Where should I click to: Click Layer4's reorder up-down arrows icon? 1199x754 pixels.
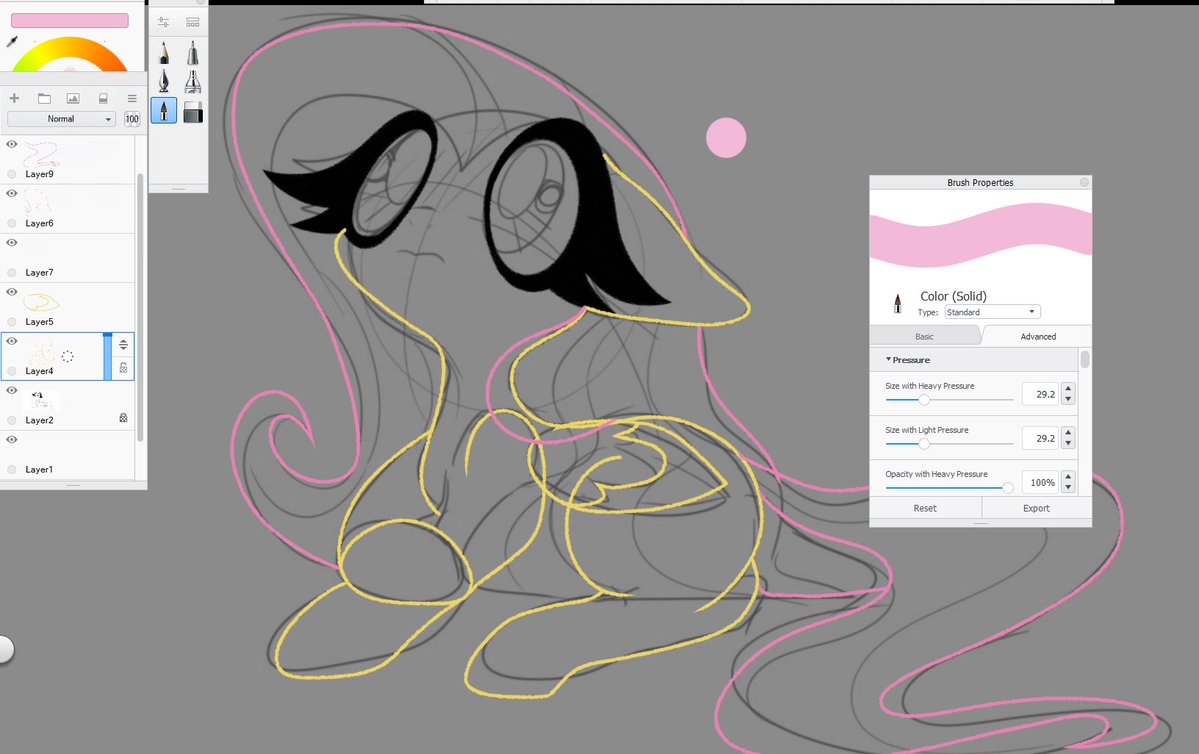coord(123,345)
